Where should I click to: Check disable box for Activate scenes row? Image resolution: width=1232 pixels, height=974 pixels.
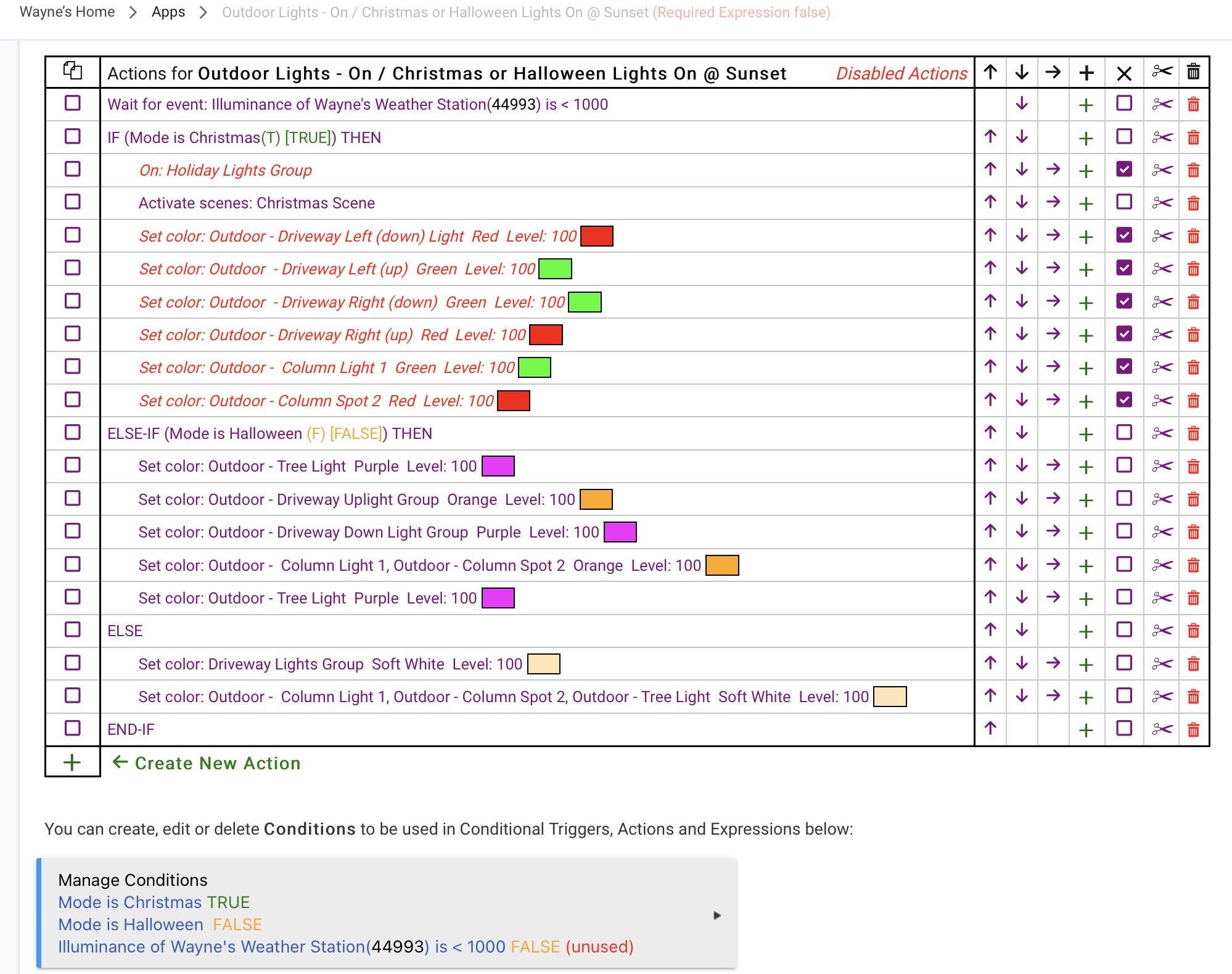pyautogui.click(x=1124, y=202)
